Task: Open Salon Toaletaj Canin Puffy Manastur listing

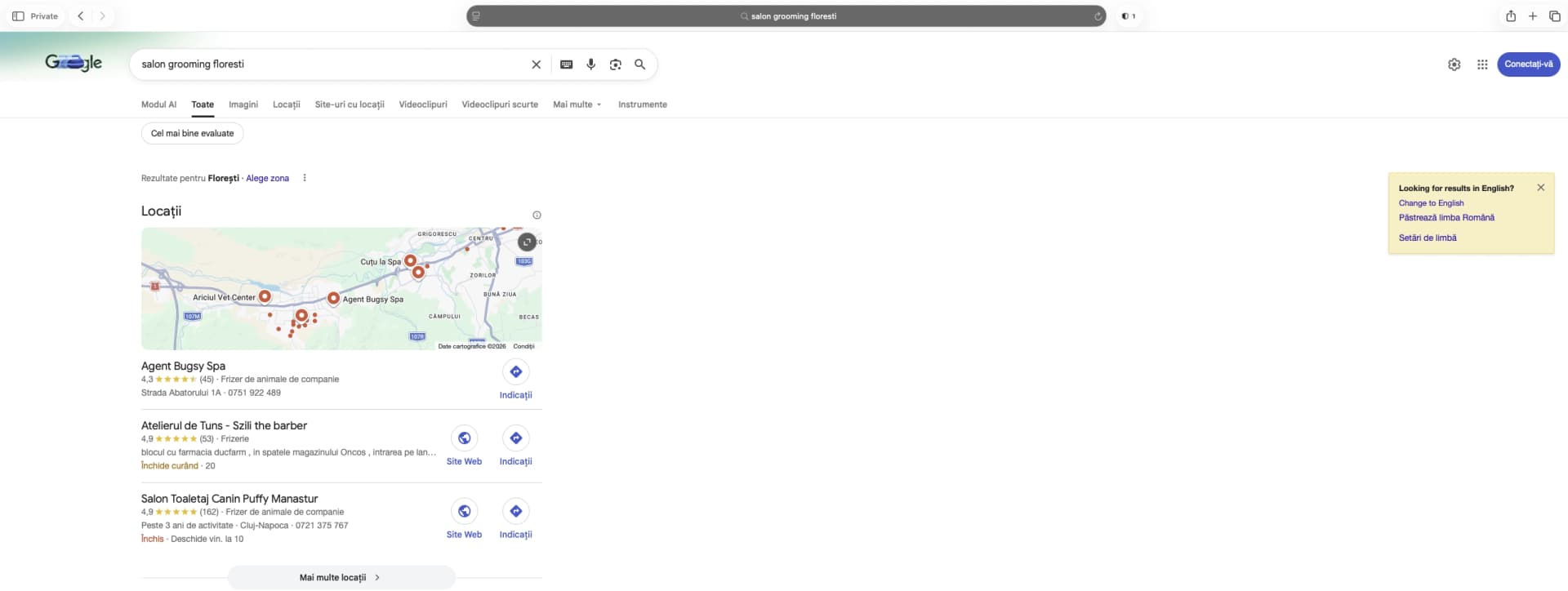Action: click(229, 499)
